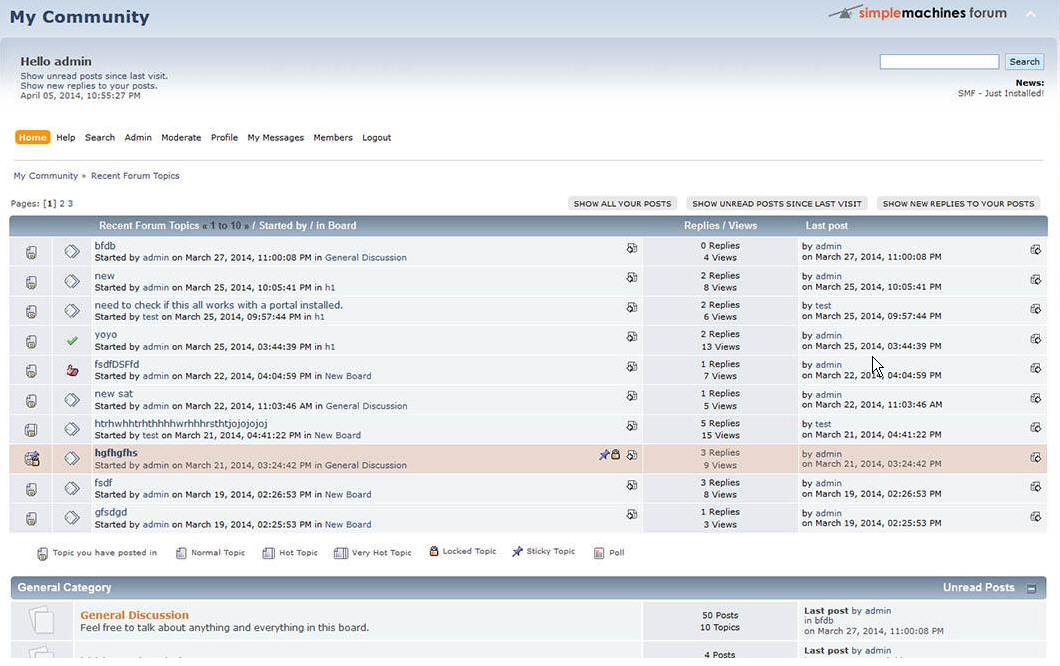The image size is (1060, 666).
Task: Click the lock icon in hgfhgfhs row
Action: point(616,454)
